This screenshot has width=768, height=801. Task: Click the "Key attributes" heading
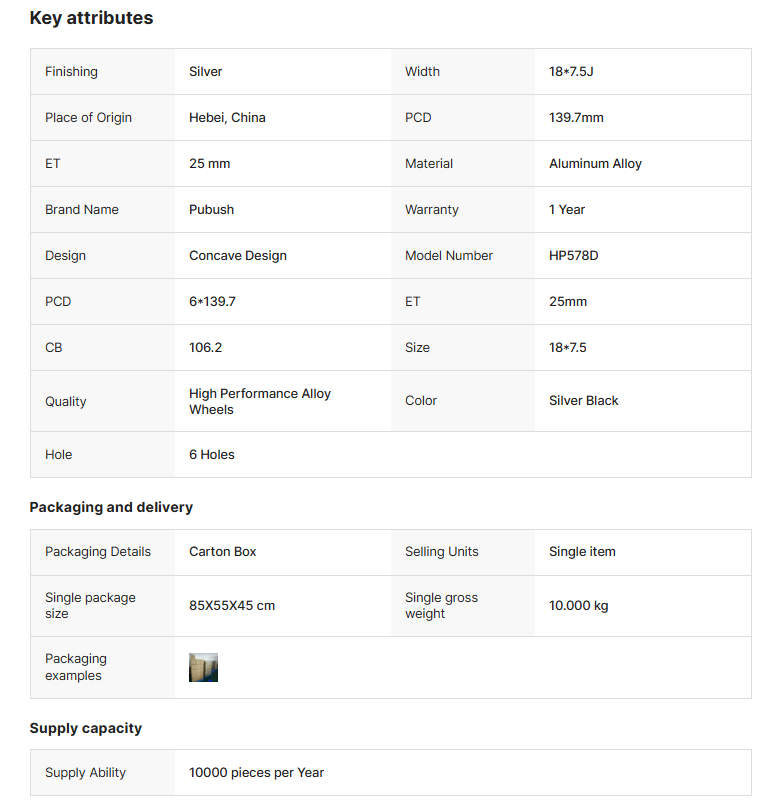click(91, 18)
